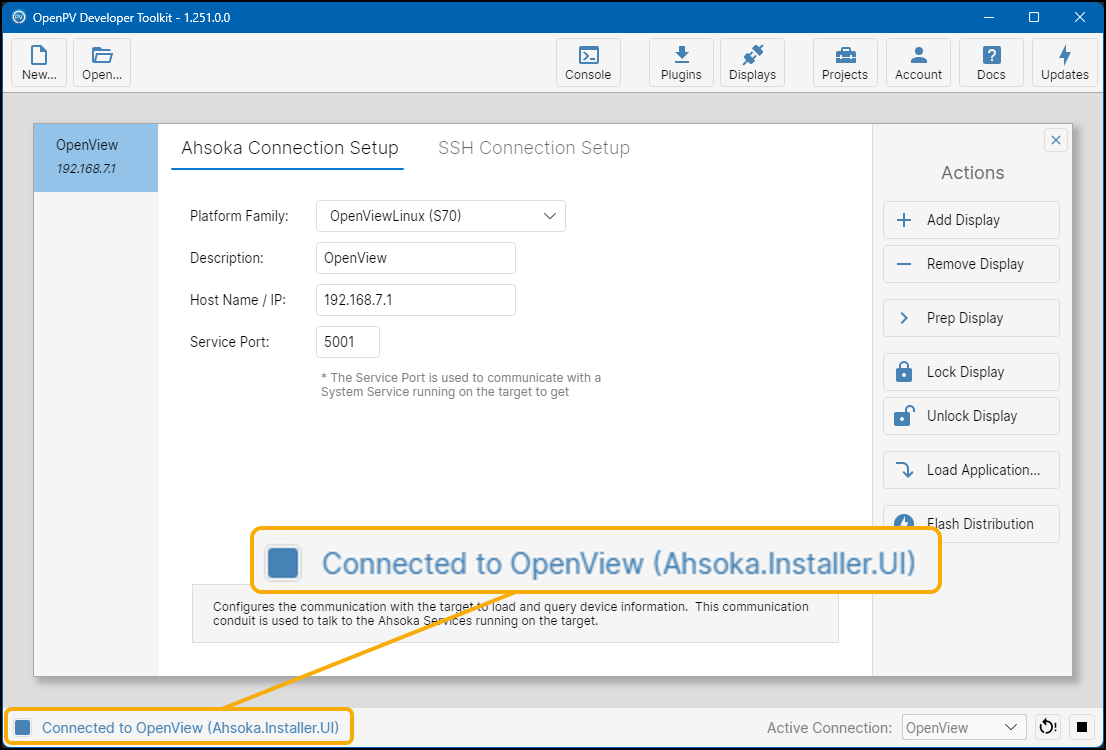Expand the Active Connection dropdown
1106x750 pixels.
click(964, 727)
